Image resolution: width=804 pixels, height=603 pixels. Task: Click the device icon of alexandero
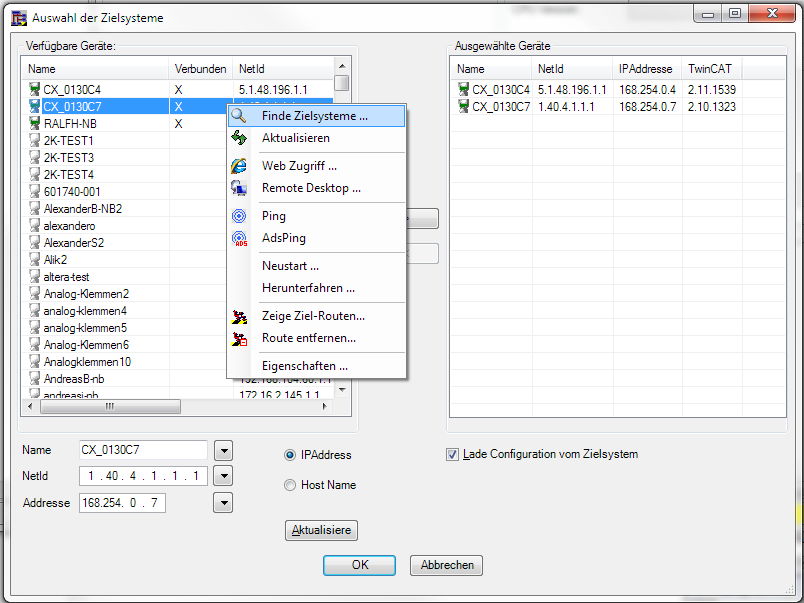(34, 225)
